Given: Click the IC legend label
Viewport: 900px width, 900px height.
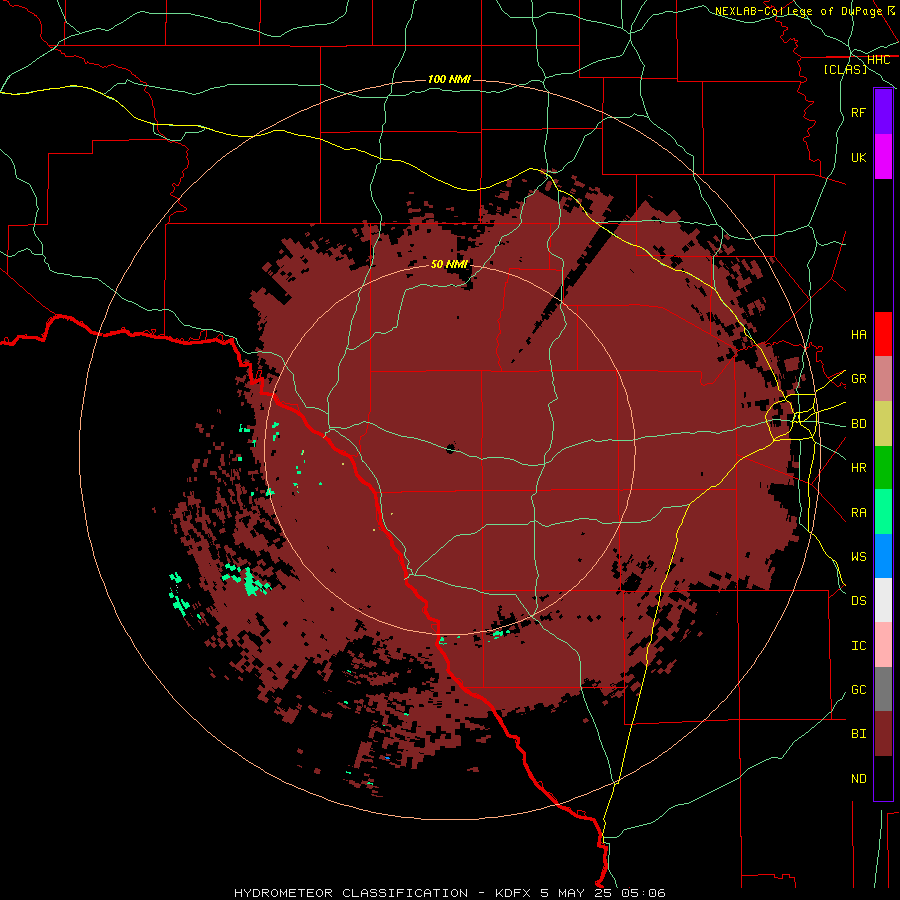Looking at the screenshot, I should [x=858, y=646].
